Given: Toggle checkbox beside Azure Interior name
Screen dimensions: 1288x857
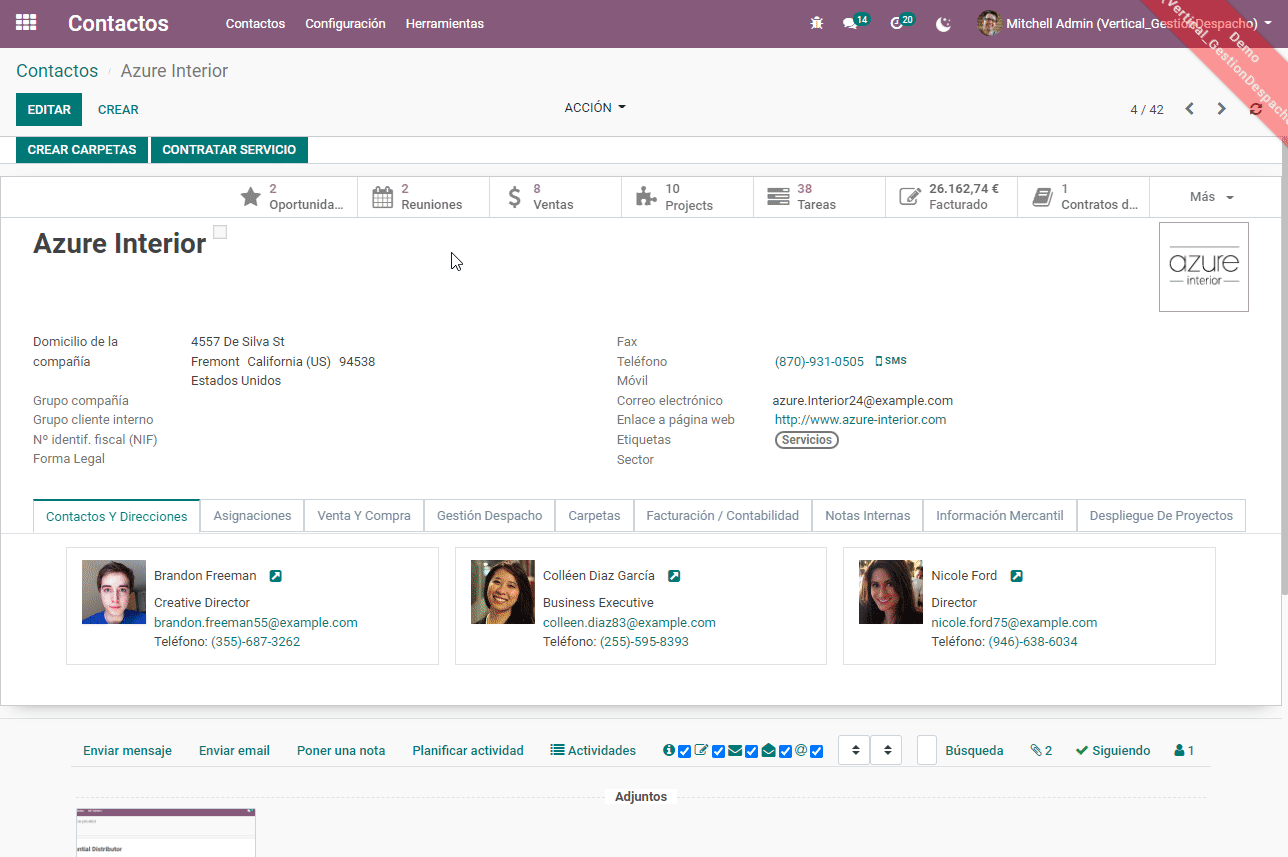Looking at the screenshot, I should click(x=220, y=232).
